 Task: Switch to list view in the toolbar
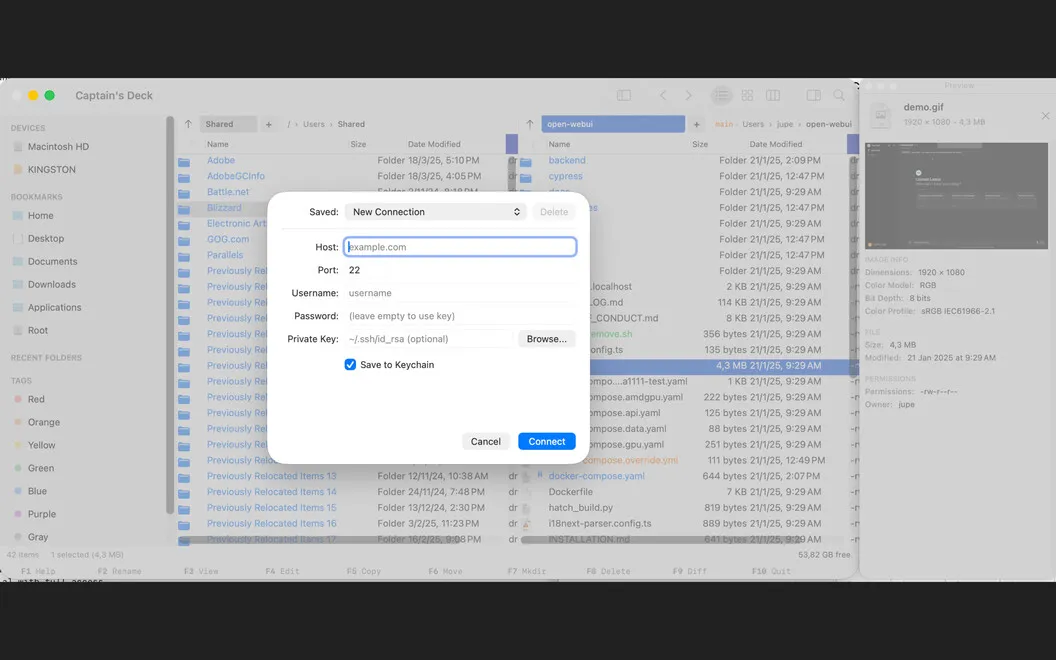pos(721,96)
